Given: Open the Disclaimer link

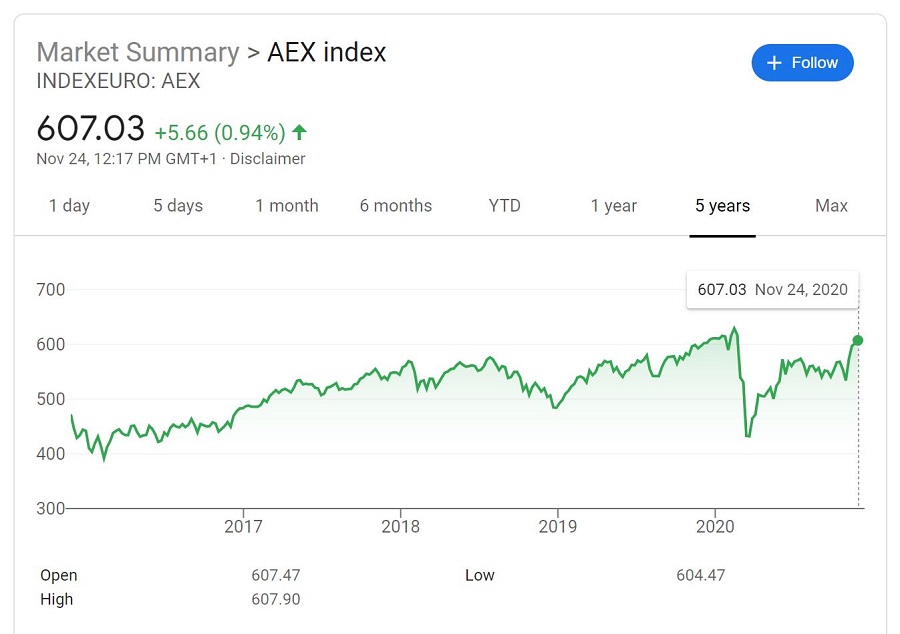Looking at the screenshot, I should (267, 159).
